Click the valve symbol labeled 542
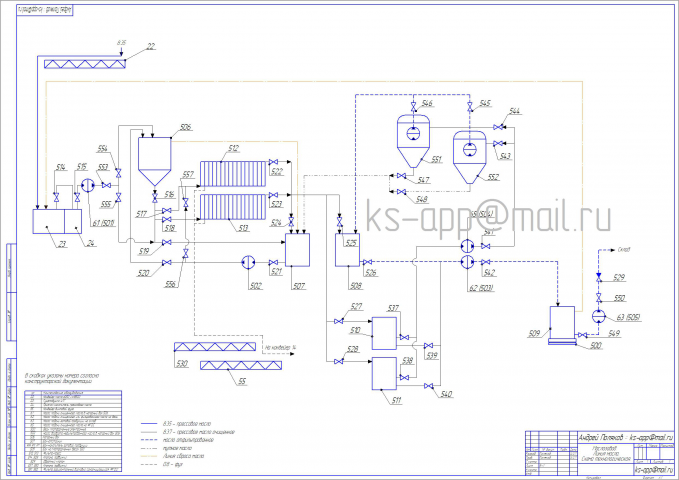 (486, 262)
